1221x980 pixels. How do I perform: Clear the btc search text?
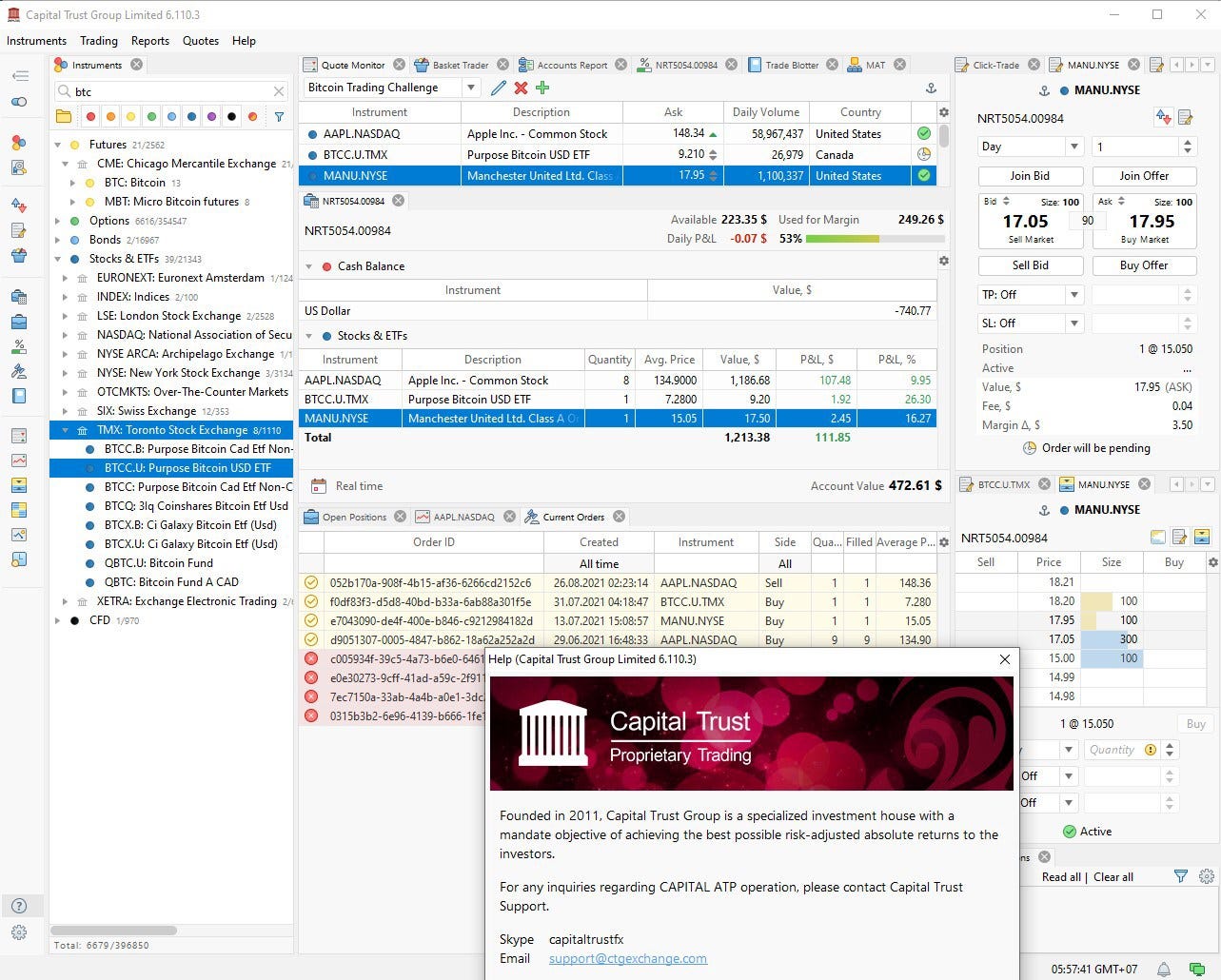coord(279,91)
